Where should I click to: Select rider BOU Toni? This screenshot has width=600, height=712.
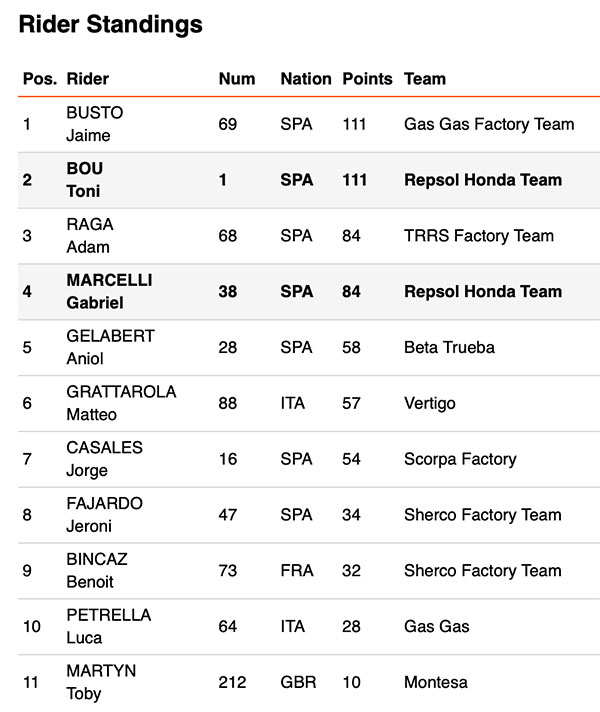tap(84, 180)
